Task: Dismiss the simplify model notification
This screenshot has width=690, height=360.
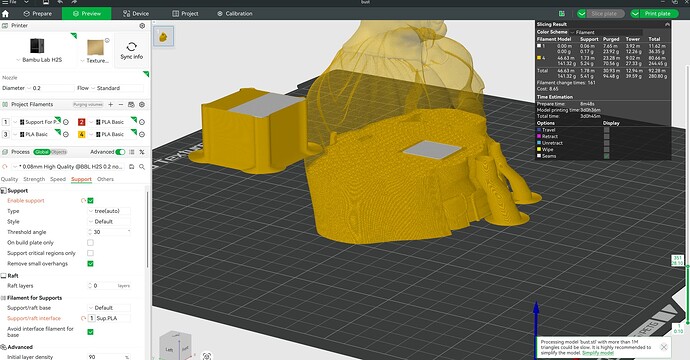Action: [664, 347]
